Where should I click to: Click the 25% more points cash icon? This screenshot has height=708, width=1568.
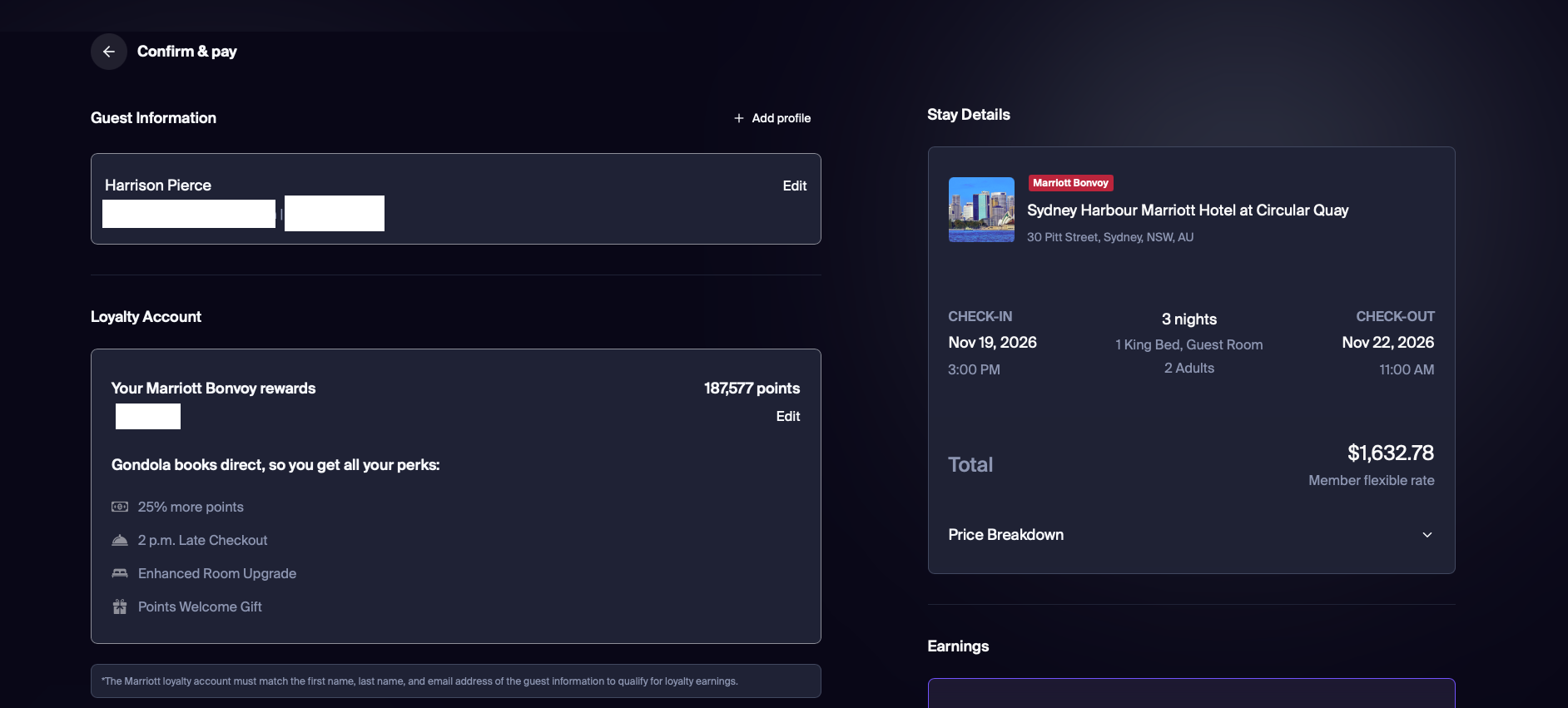pyautogui.click(x=120, y=507)
